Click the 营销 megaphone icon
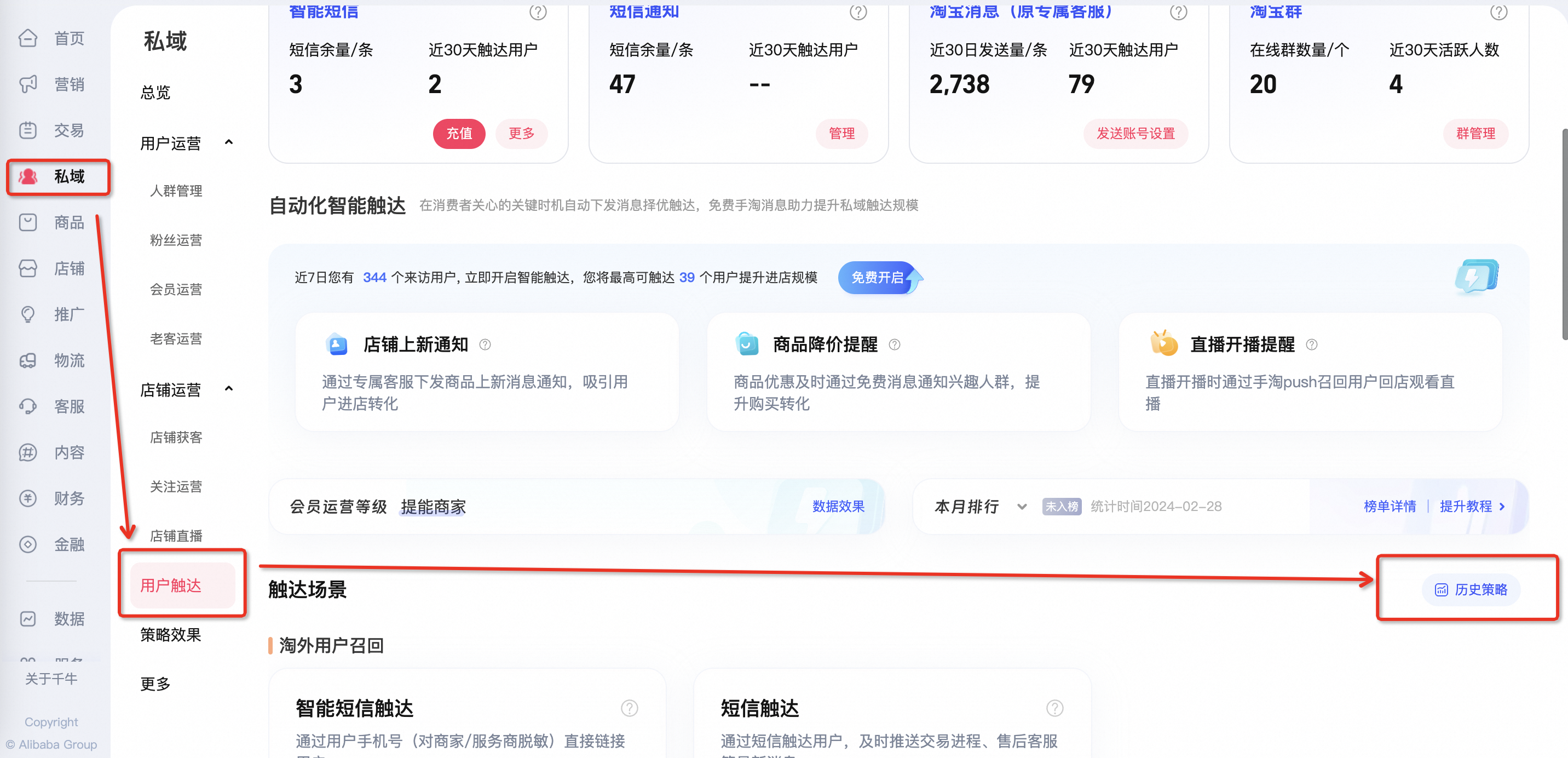The width and height of the screenshot is (1568, 758). (27, 84)
